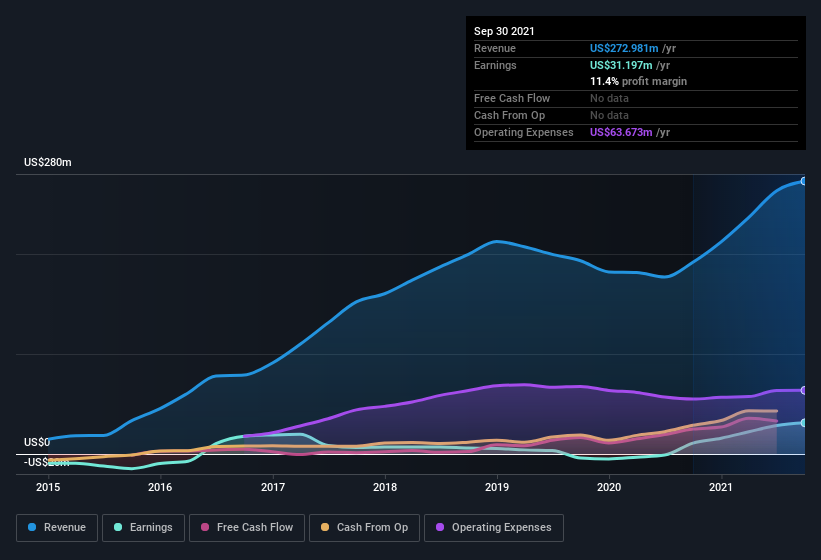Toggle Free Cash Flow series legend label
This screenshot has width=821, height=560.
254,527
